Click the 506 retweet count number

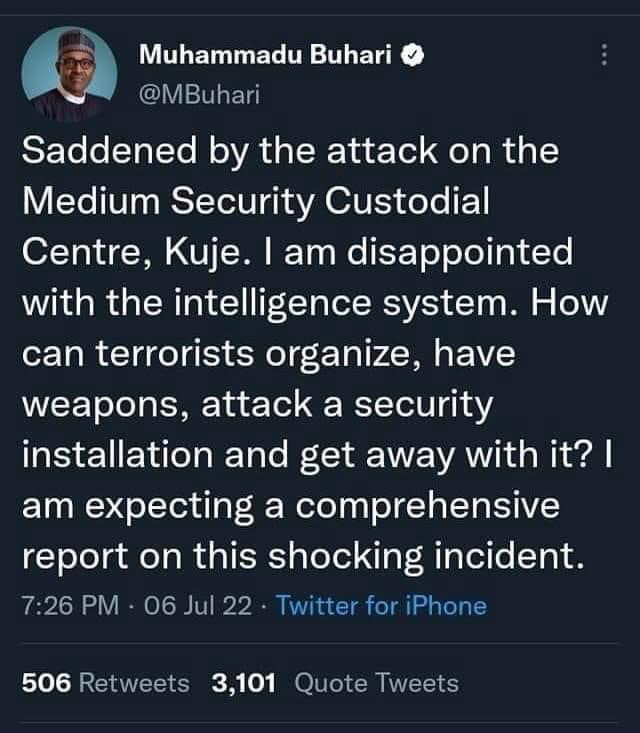coord(46,683)
